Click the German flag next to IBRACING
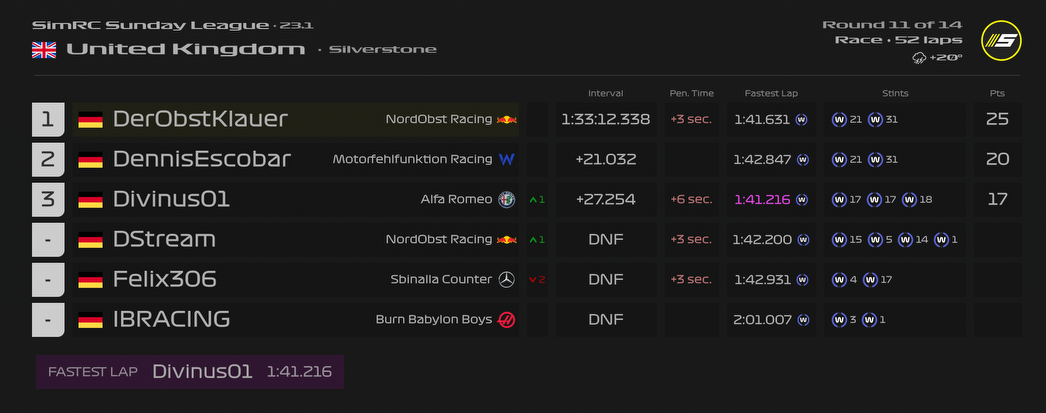The height and width of the screenshot is (413, 1046). (x=91, y=320)
